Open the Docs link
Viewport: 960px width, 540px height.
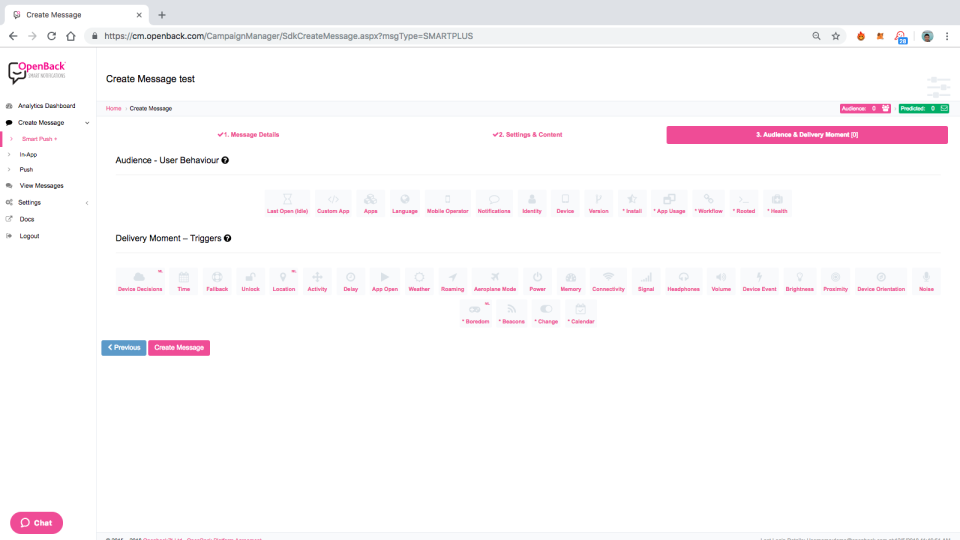tap(27, 219)
